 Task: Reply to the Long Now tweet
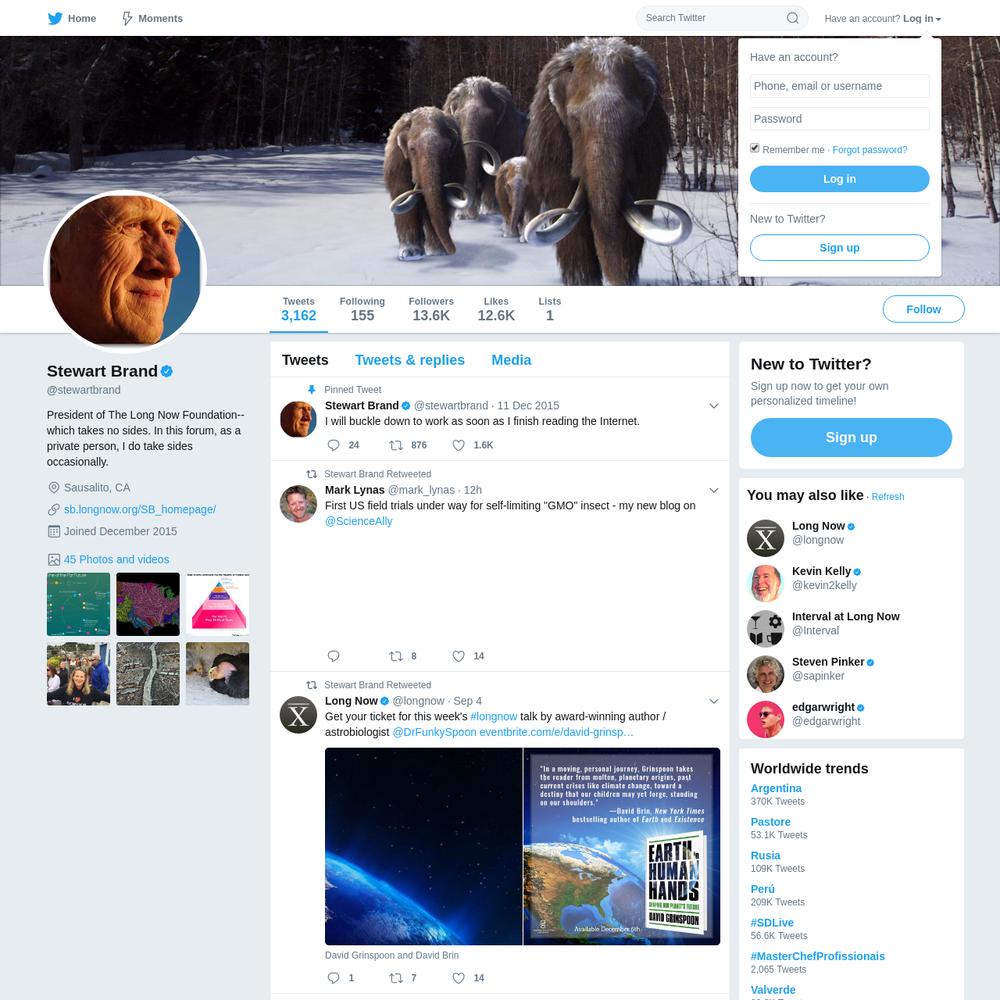tap(333, 978)
